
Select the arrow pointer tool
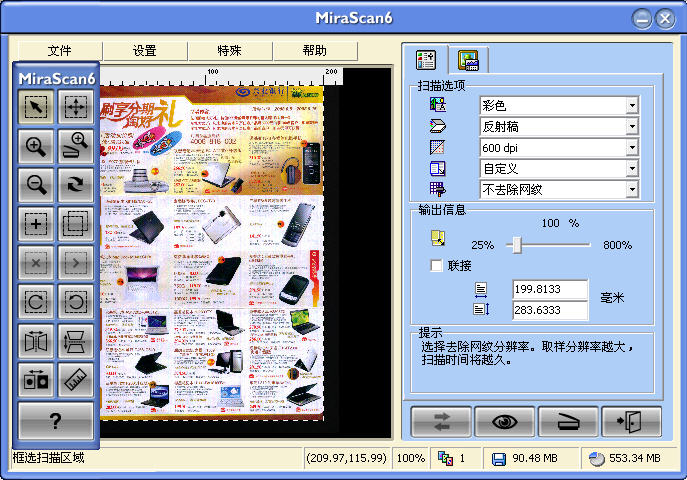36,106
